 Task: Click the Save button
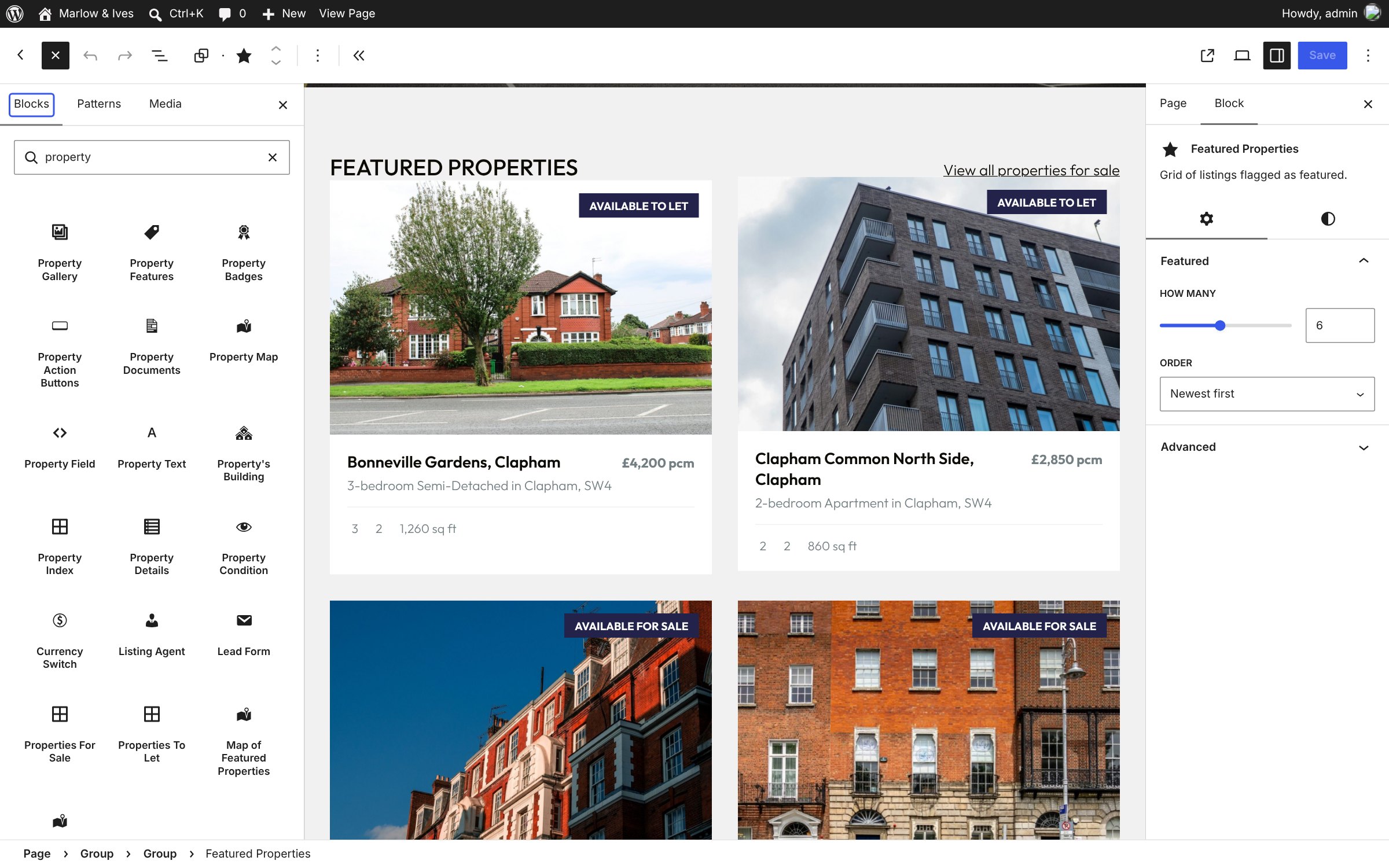click(x=1322, y=56)
